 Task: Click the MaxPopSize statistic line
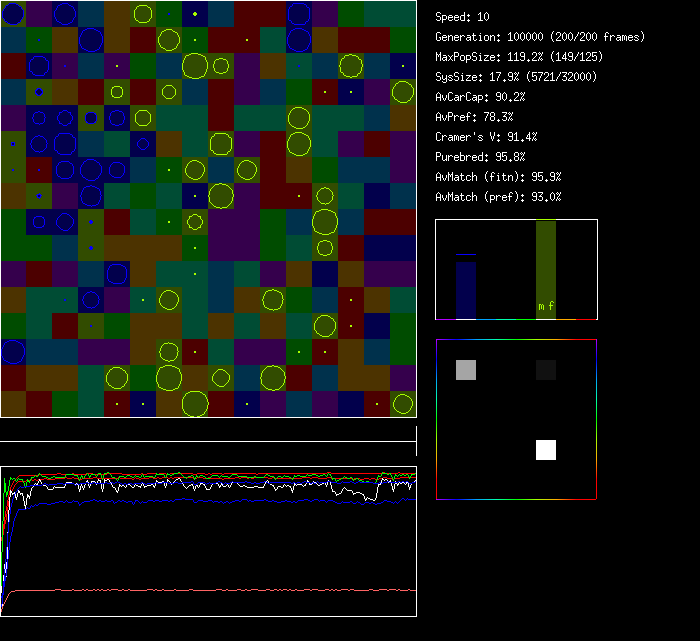pos(519,57)
